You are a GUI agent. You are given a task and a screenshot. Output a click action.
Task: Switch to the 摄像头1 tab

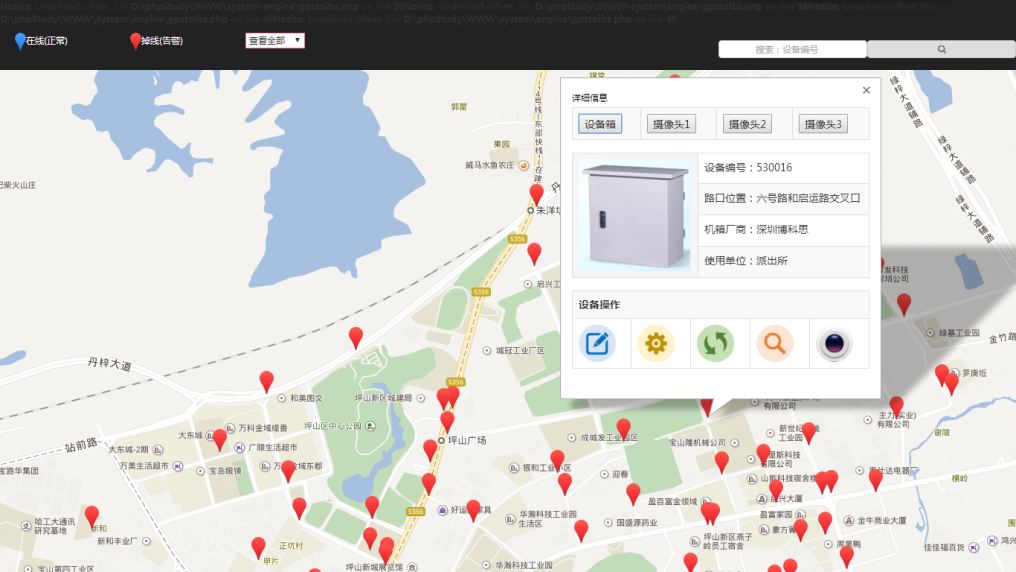tap(671, 124)
